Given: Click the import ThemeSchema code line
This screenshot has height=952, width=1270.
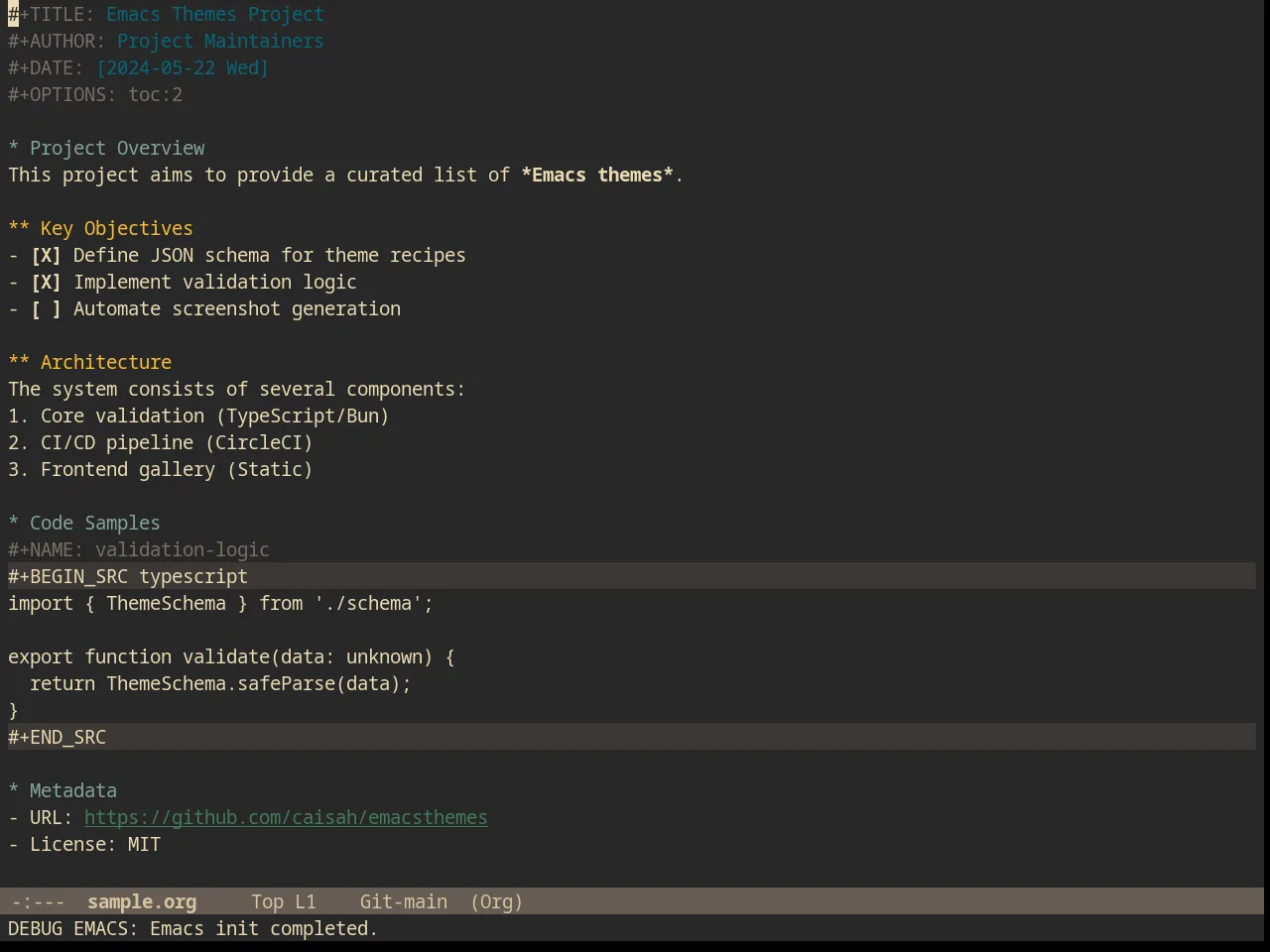Looking at the screenshot, I should [x=220, y=604].
